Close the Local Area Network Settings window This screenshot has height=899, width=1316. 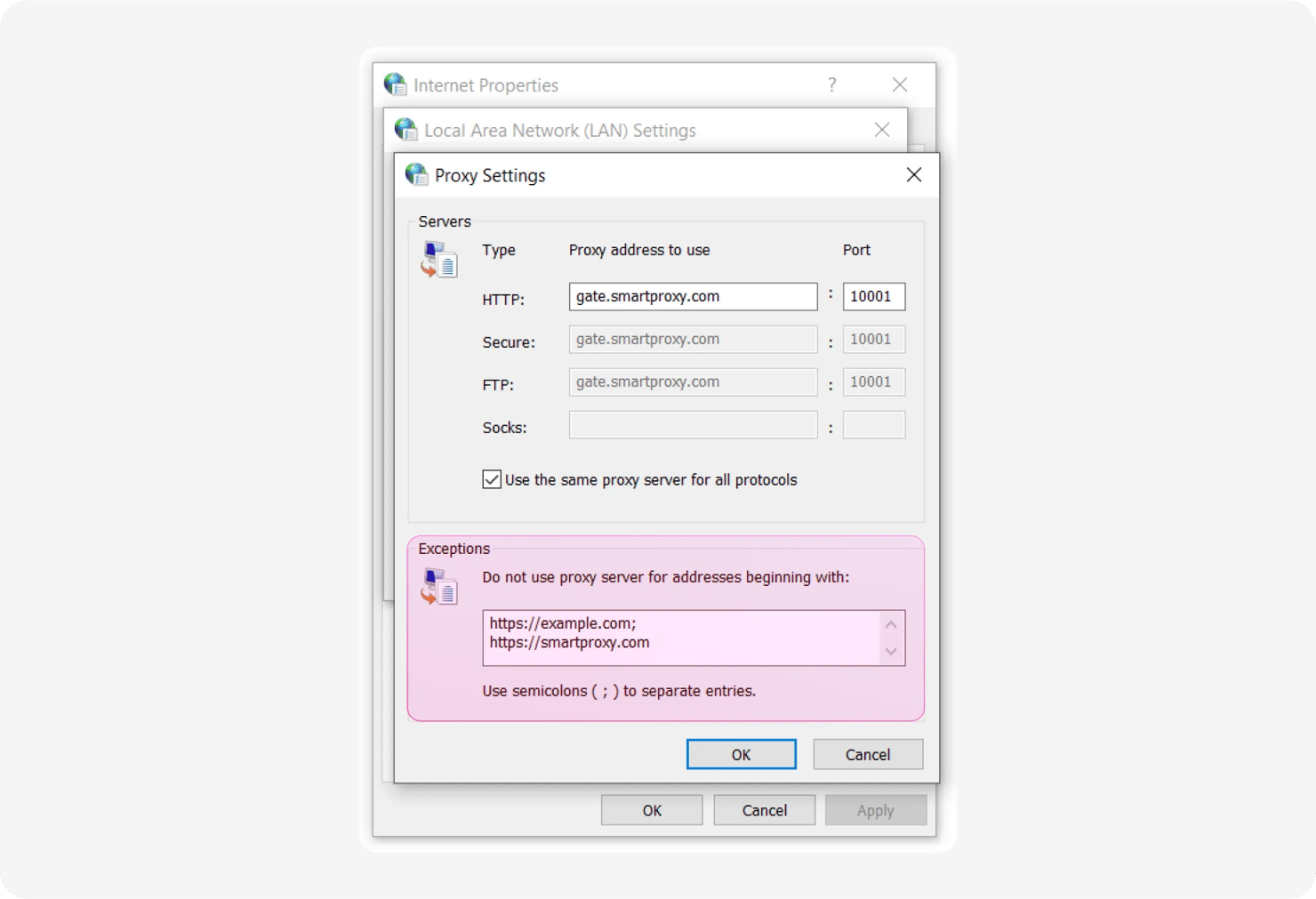(x=881, y=130)
